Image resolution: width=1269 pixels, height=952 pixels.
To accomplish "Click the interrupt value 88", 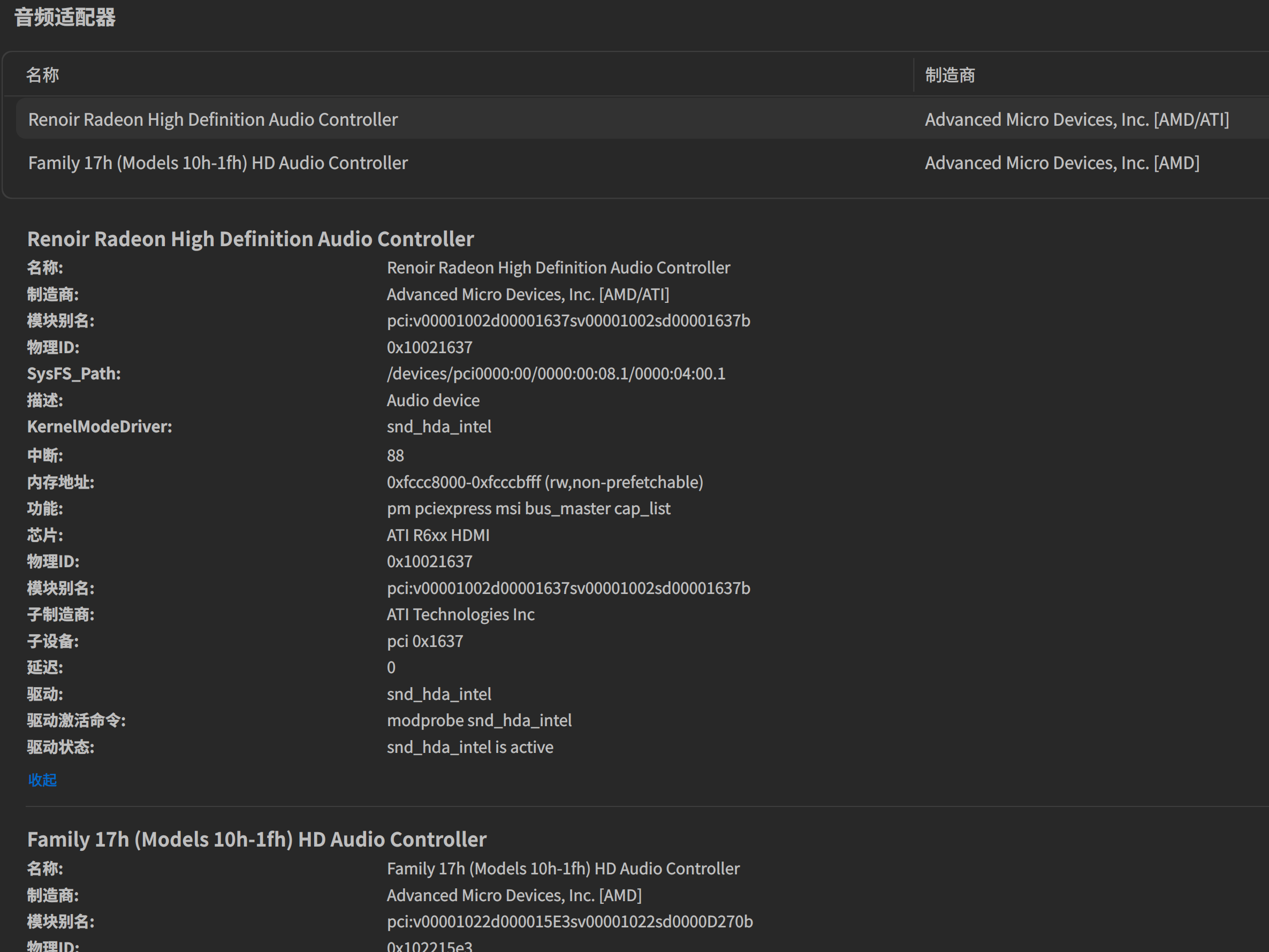I will coord(394,455).
